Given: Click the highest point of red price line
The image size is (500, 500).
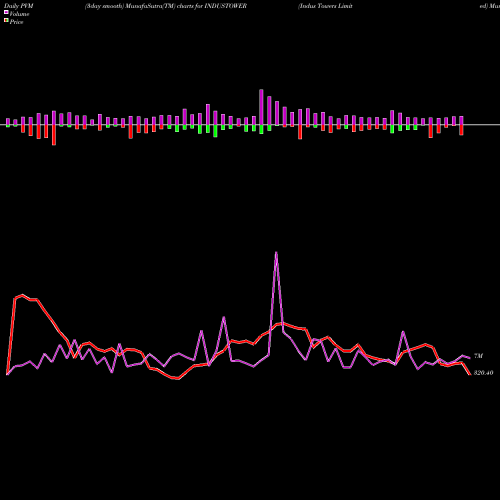Looking at the screenshot, I should [x=22, y=295].
